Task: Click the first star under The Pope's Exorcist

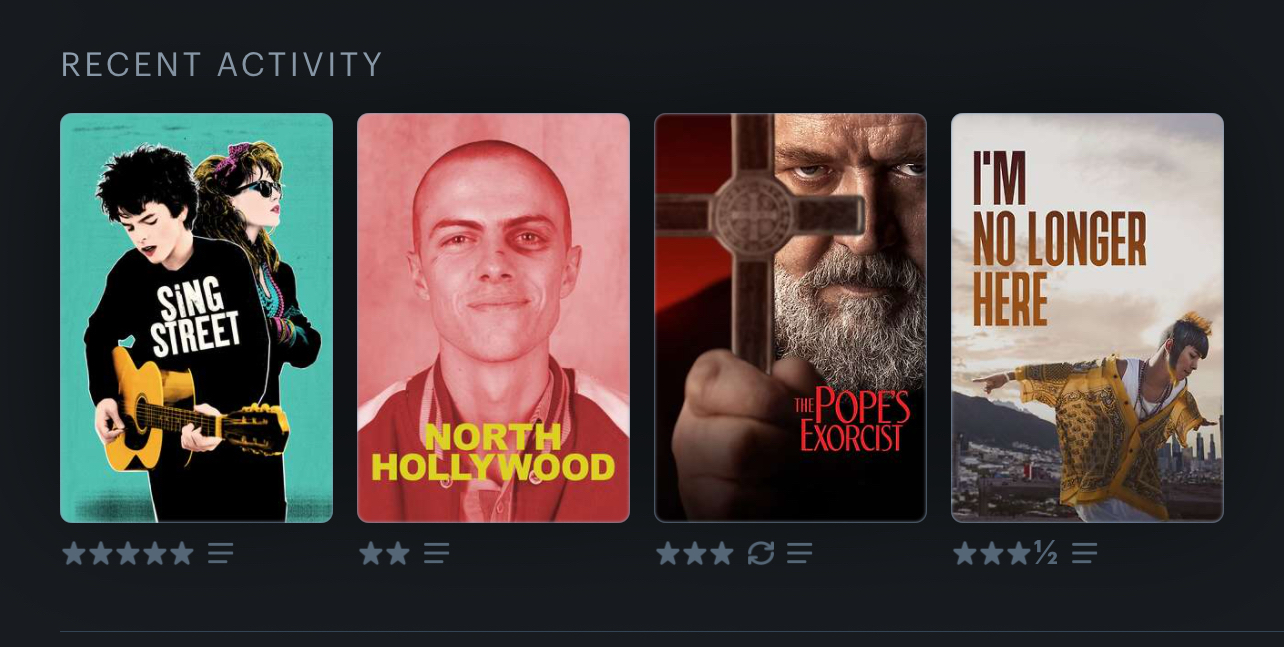Action: coord(668,553)
